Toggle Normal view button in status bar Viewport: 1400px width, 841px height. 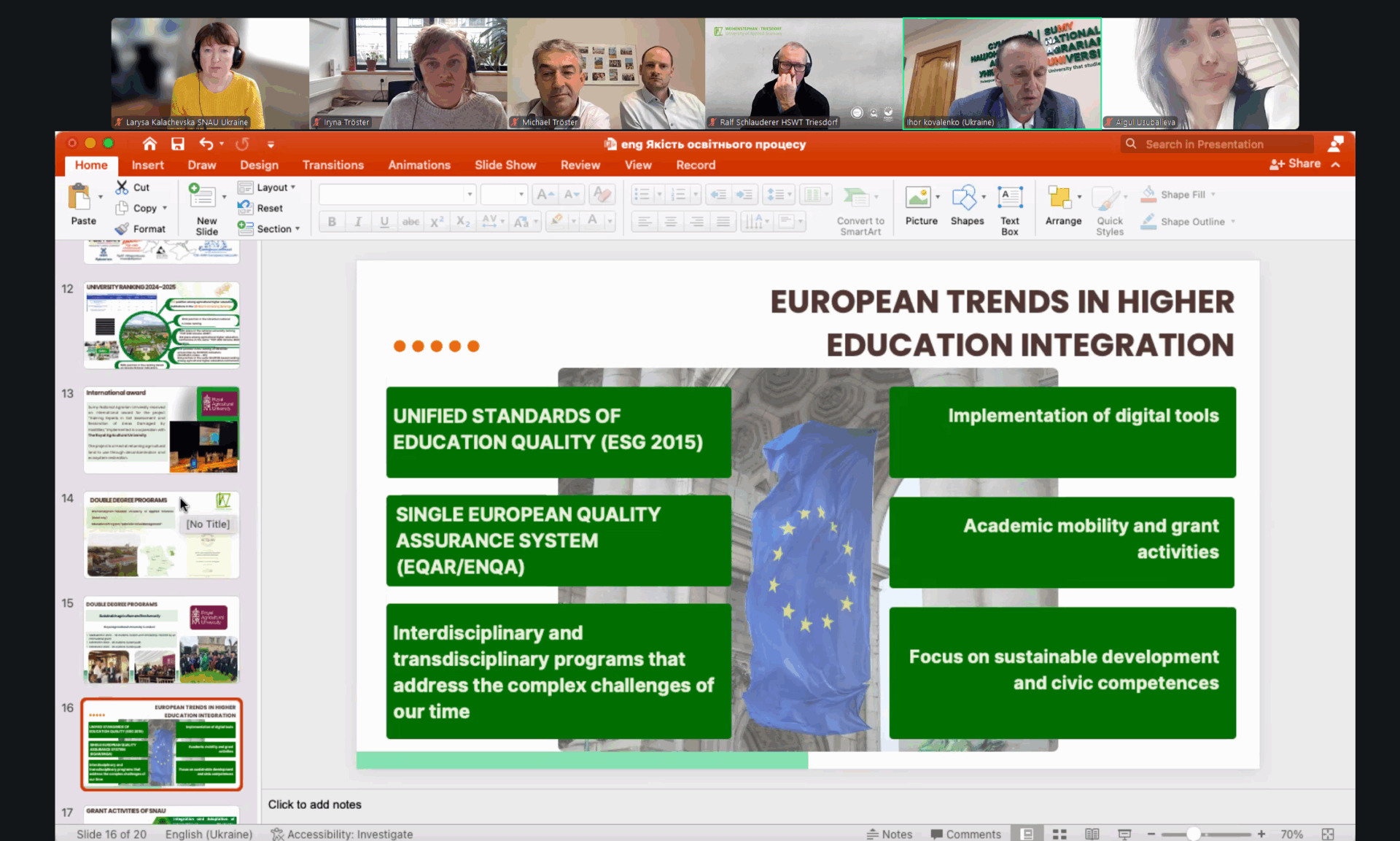click(x=1027, y=834)
